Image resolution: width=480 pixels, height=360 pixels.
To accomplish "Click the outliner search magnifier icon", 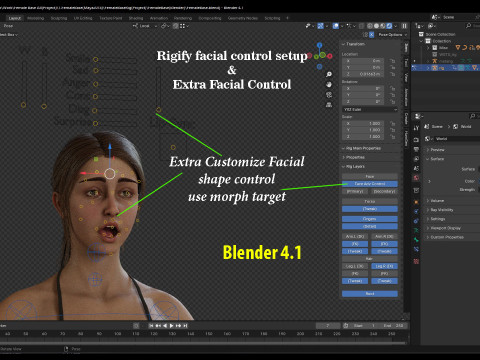I will 468,26.
